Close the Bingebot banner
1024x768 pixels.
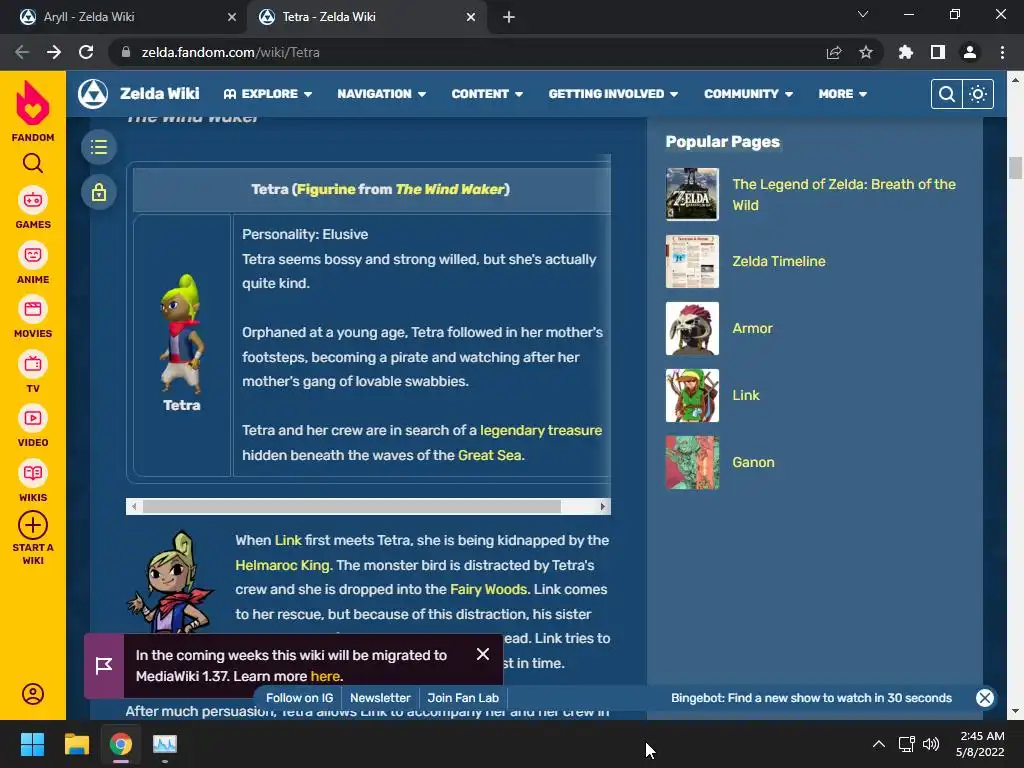click(x=984, y=698)
